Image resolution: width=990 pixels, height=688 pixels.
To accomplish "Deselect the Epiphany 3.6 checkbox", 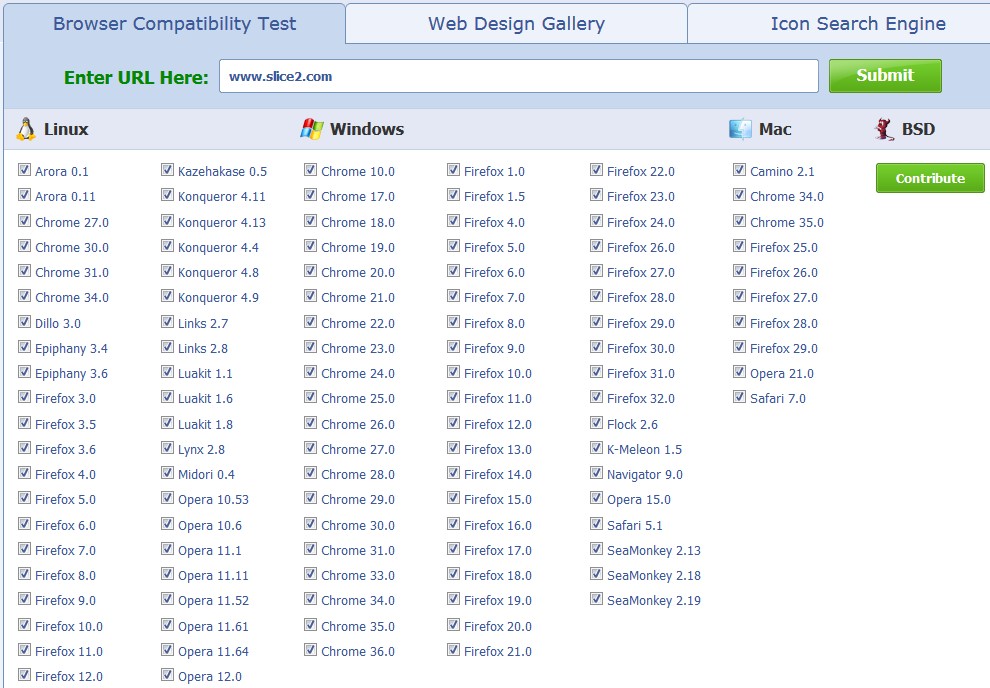I will click(25, 372).
